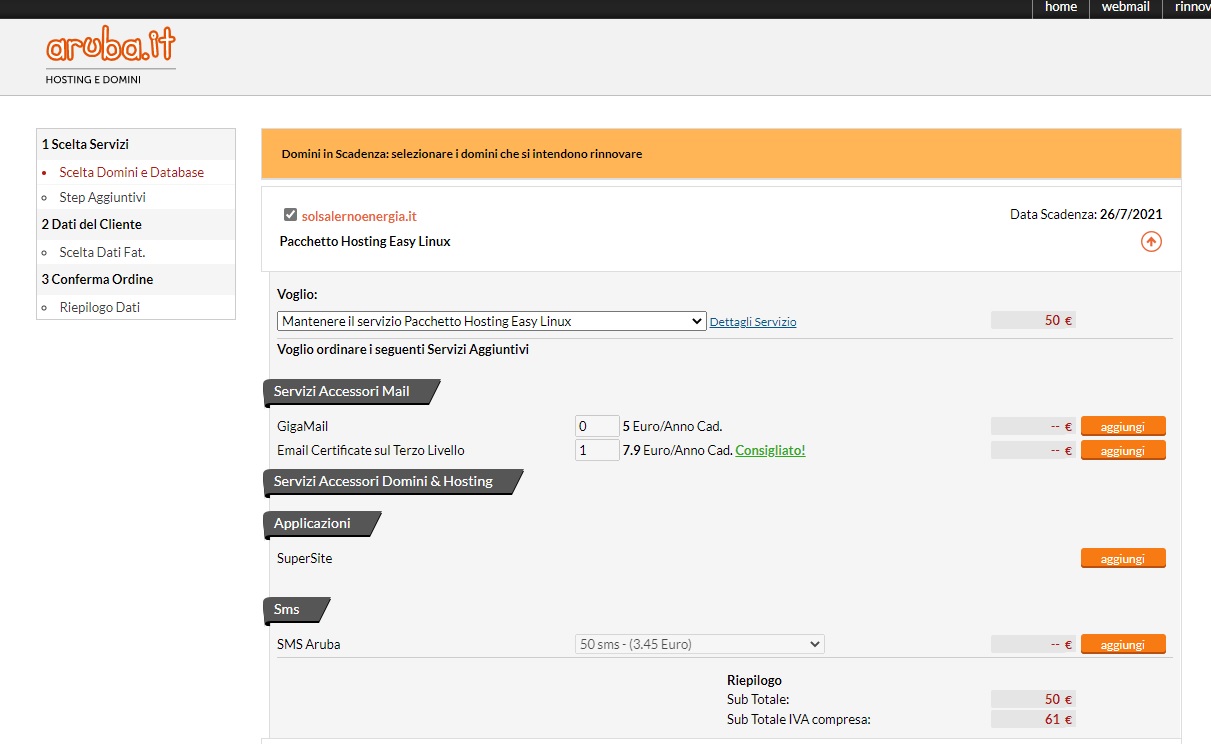Toggle the solsalernoenergia.it domain checkbox
This screenshot has height=744, width=1211.
(x=290, y=215)
